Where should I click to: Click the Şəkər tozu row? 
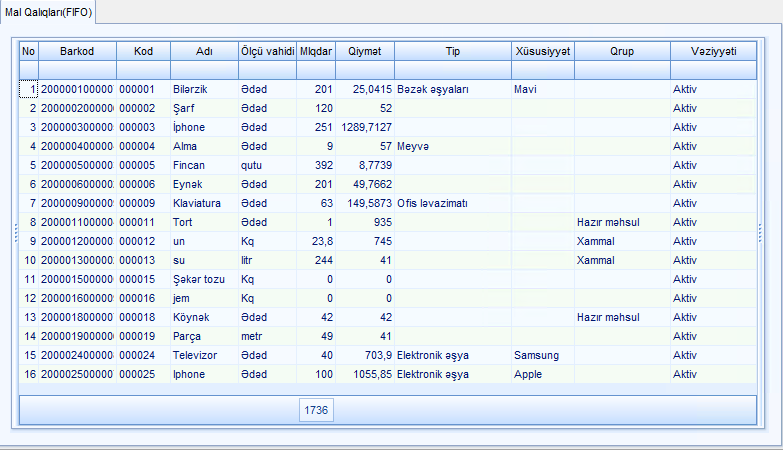(x=198, y=279)
